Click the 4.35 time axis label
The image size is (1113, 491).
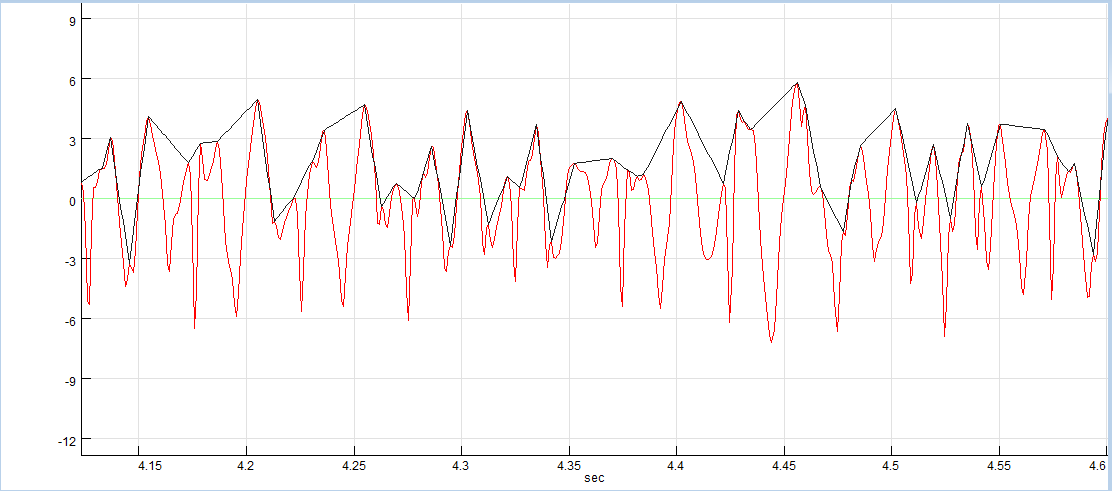[x=568, y=466]
